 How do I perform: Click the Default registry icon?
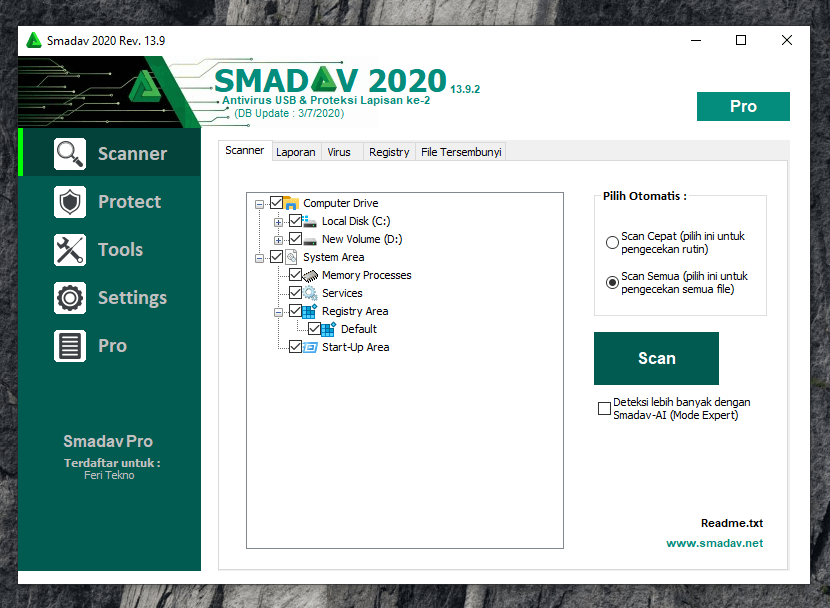point(329,329)
